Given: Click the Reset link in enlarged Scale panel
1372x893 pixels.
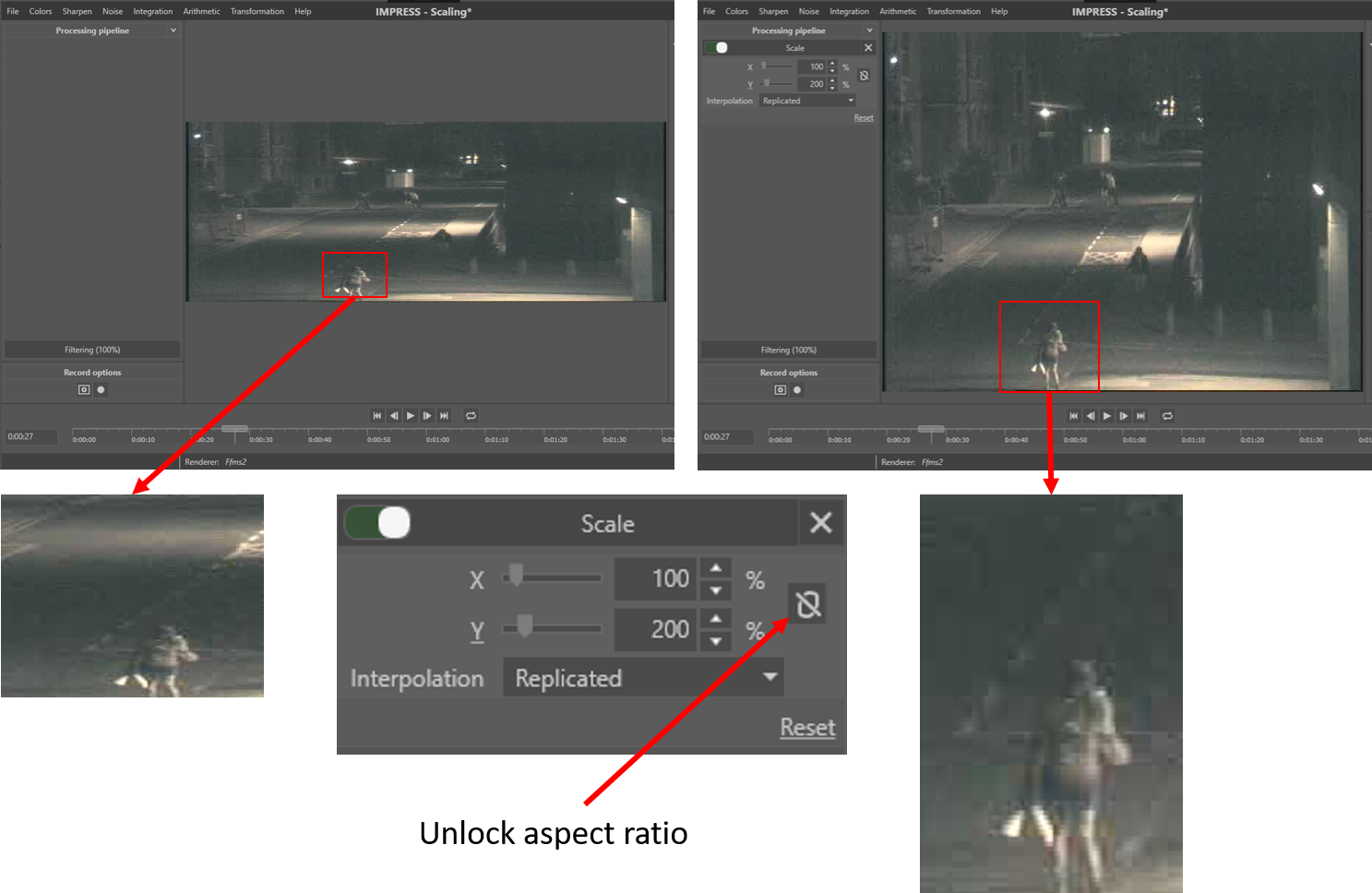Looking at the screenshot, I should pyautogui.click(x=808, y=728).
